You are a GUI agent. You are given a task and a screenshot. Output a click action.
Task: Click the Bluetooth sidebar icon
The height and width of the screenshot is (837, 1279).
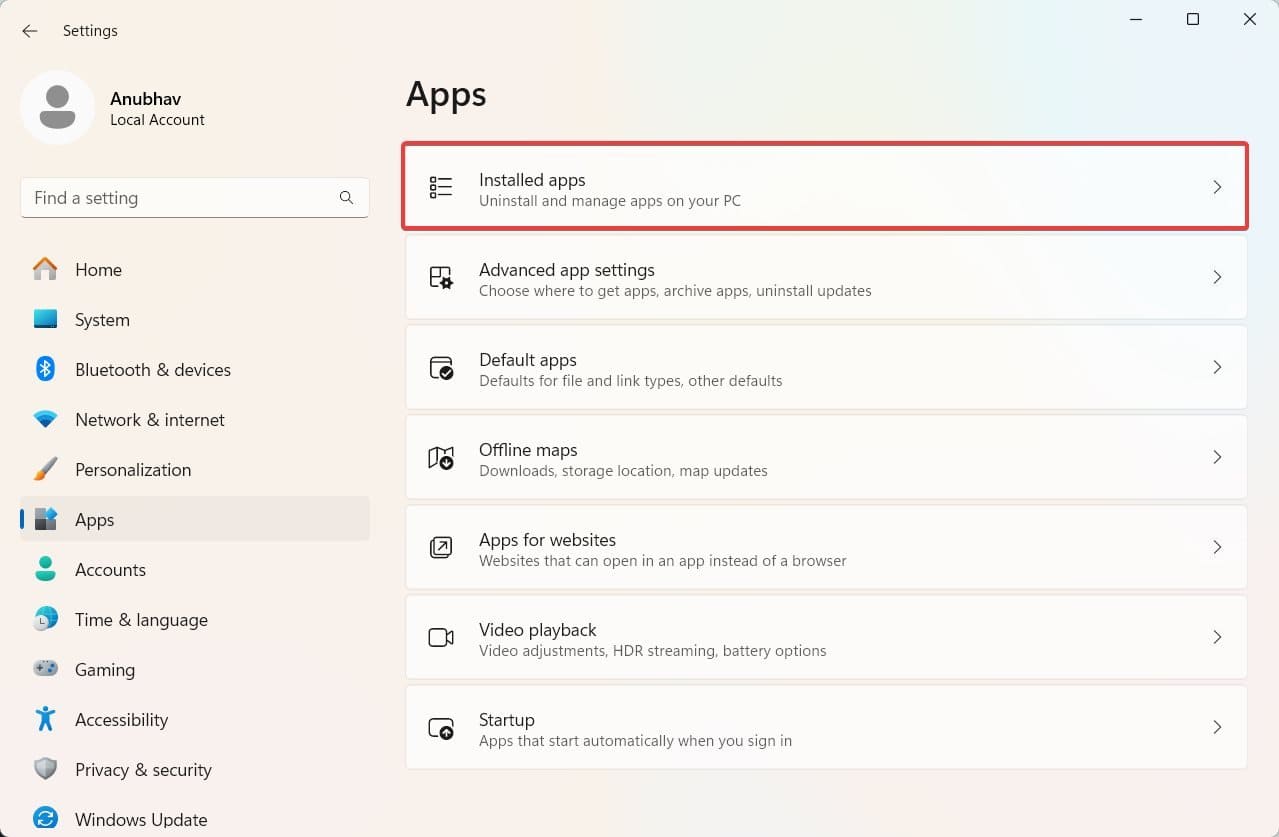45,369
